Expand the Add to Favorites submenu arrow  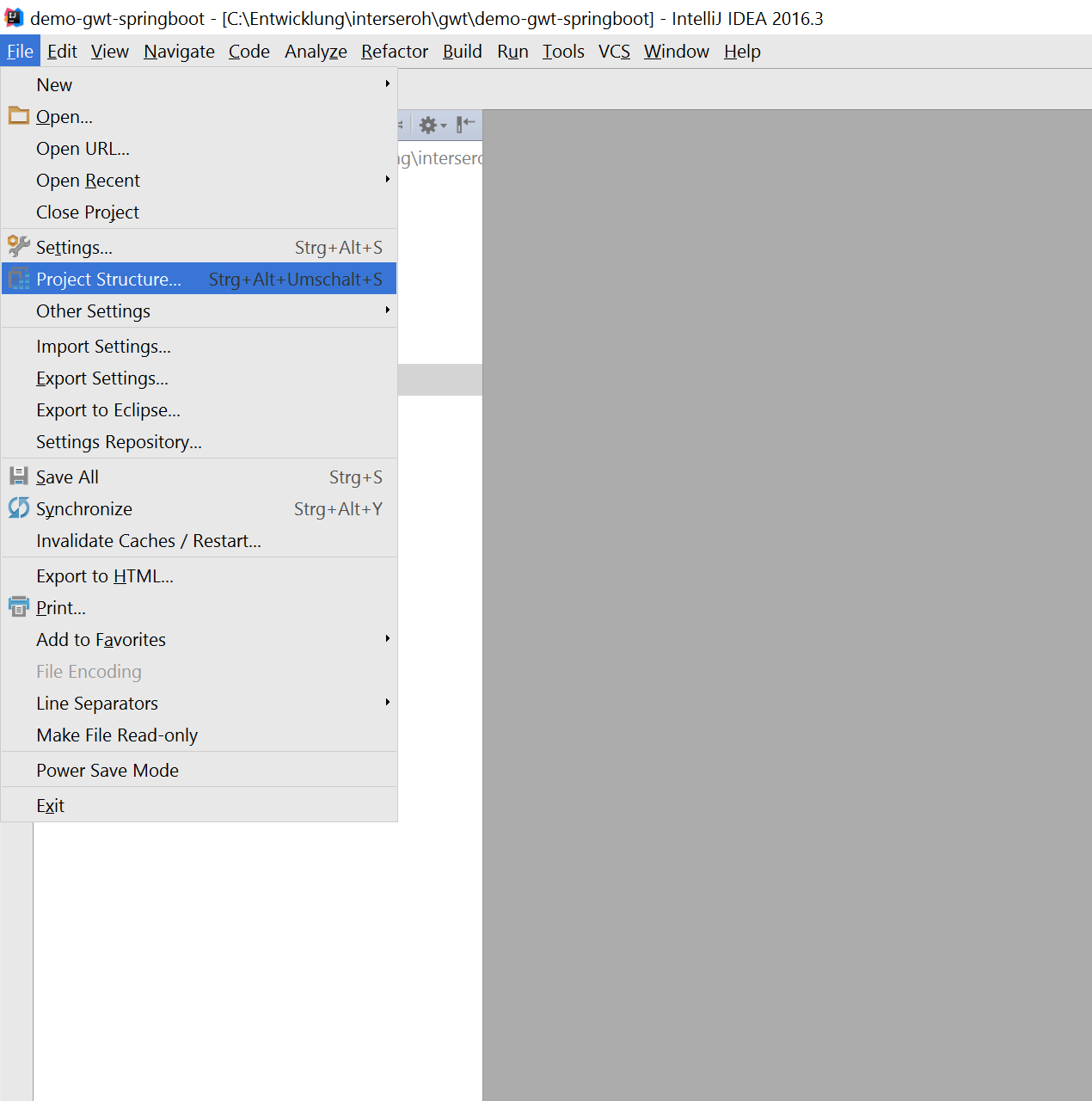pyautogui.click(x=388, y=639)
